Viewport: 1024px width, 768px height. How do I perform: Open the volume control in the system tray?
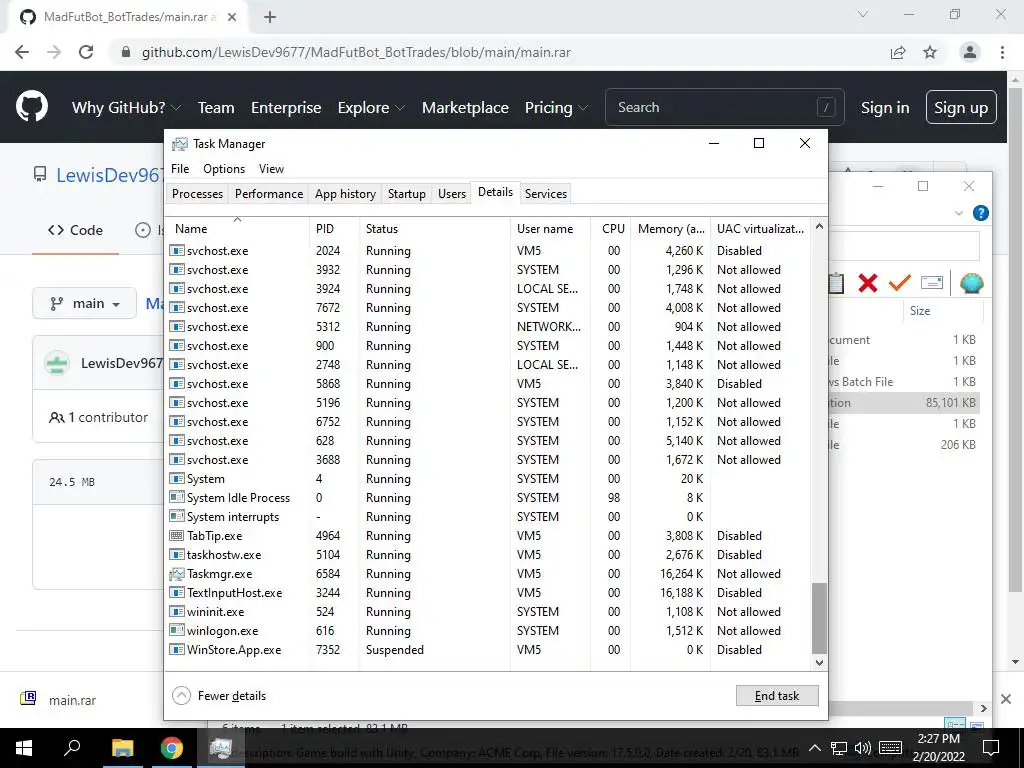[863, 748]
